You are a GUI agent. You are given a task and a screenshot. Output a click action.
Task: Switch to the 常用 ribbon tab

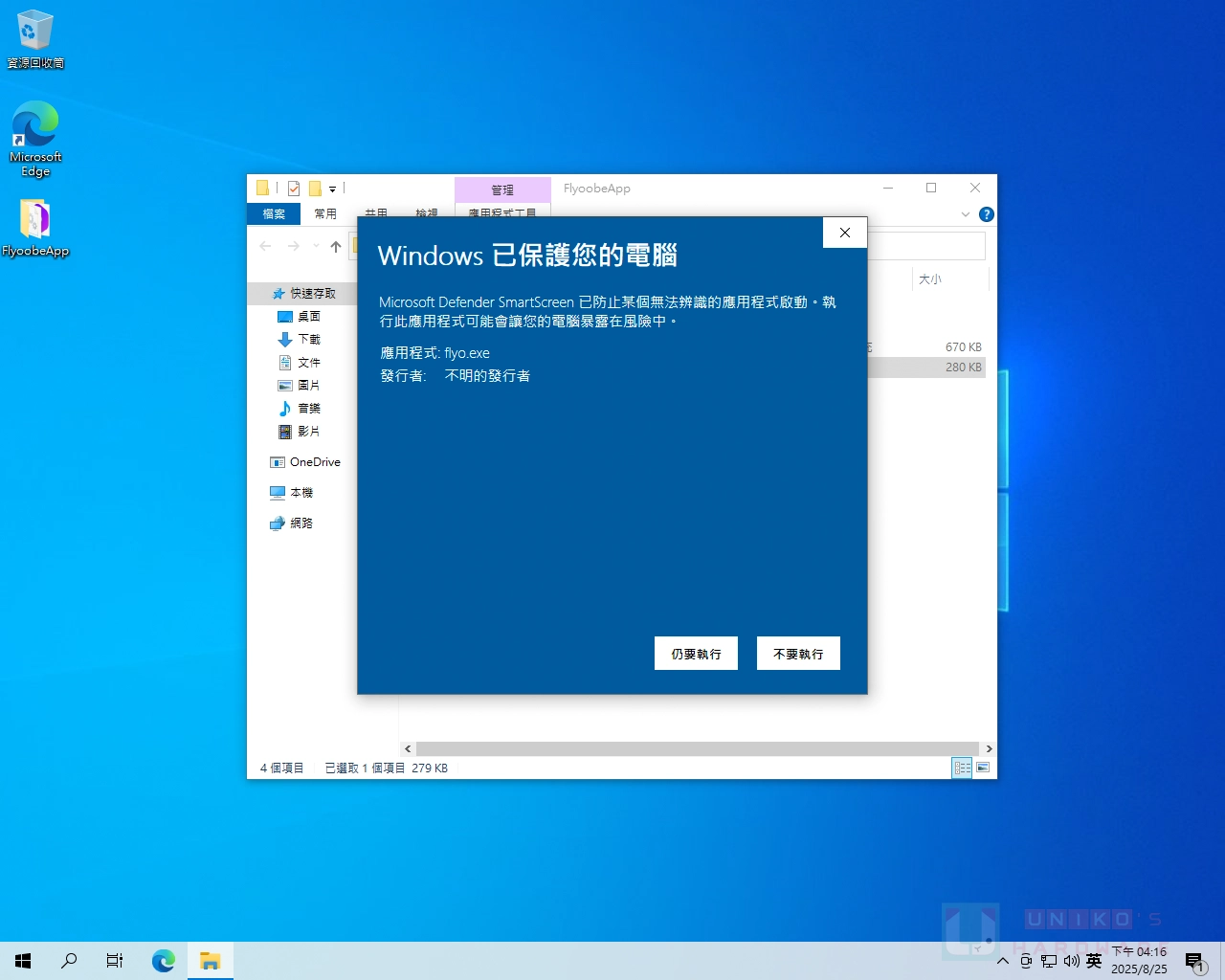click(325, 213)
